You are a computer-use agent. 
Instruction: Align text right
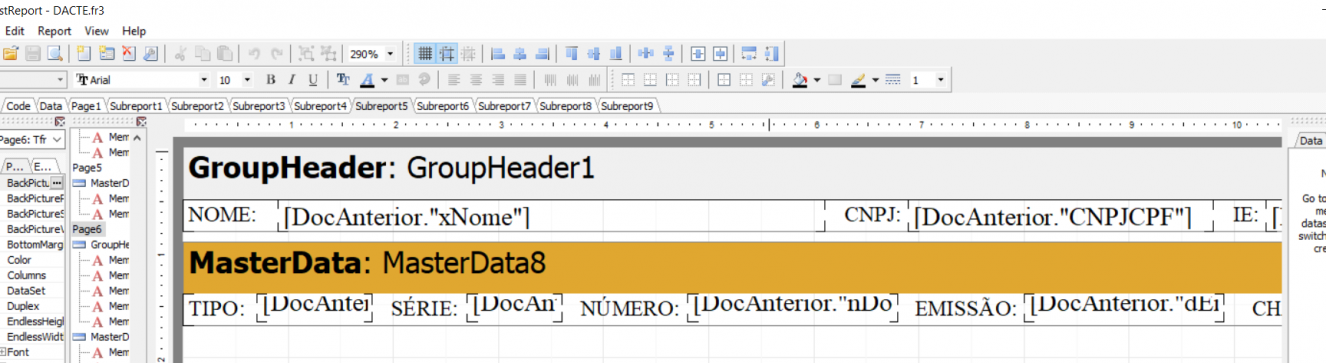point(498,80)
